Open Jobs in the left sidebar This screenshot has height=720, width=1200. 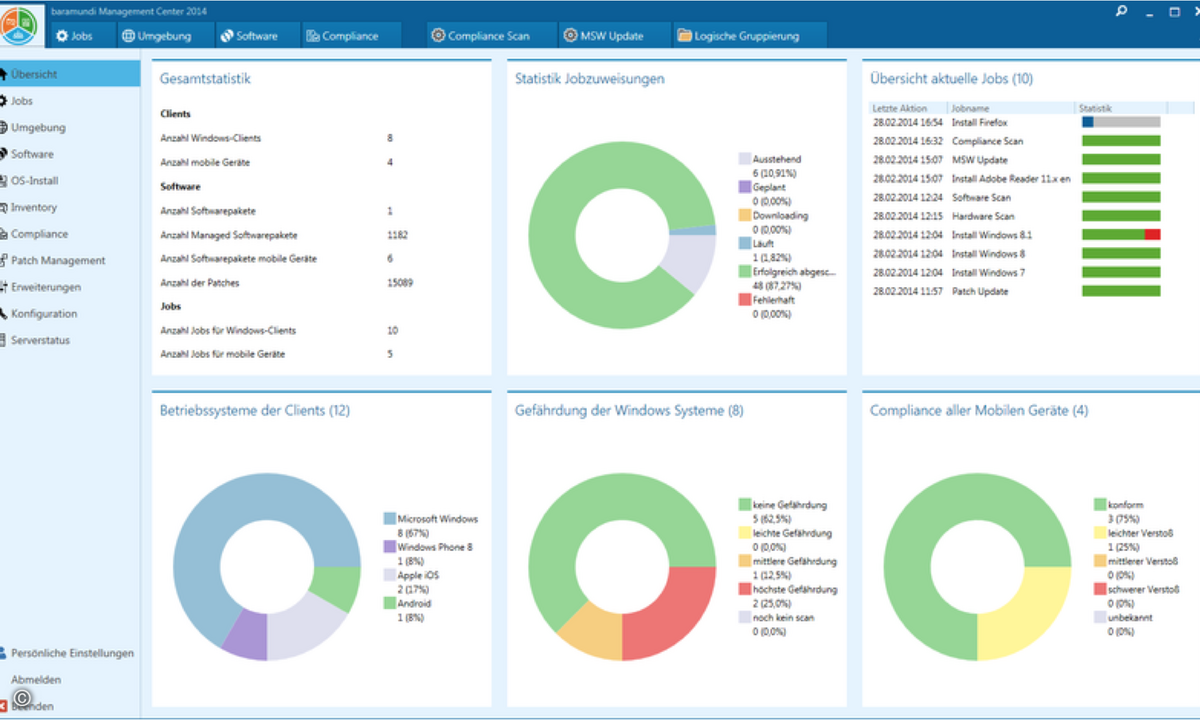(70, 101)
